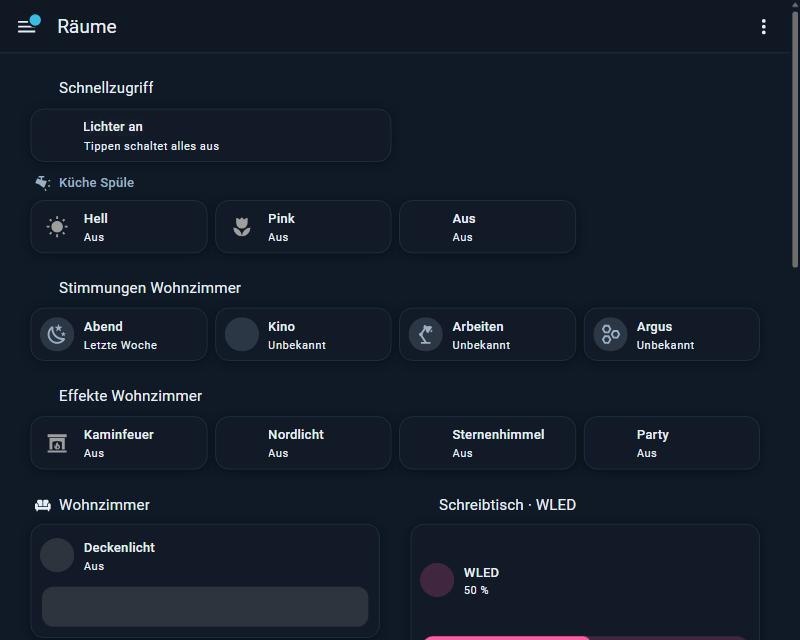
Task: Click the Kaminfeuer effect label
Action: pos(118,435)
